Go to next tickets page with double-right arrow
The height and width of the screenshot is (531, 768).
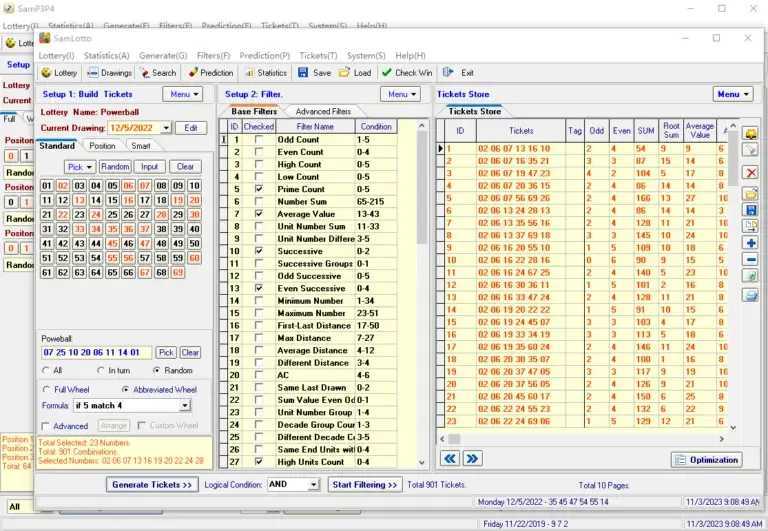pos(472,459)
